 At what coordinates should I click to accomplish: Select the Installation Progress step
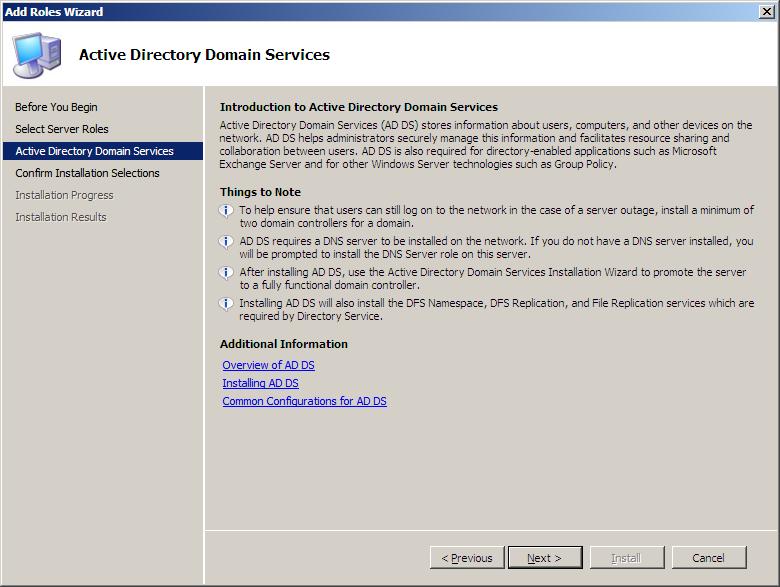tap(64, 195)
